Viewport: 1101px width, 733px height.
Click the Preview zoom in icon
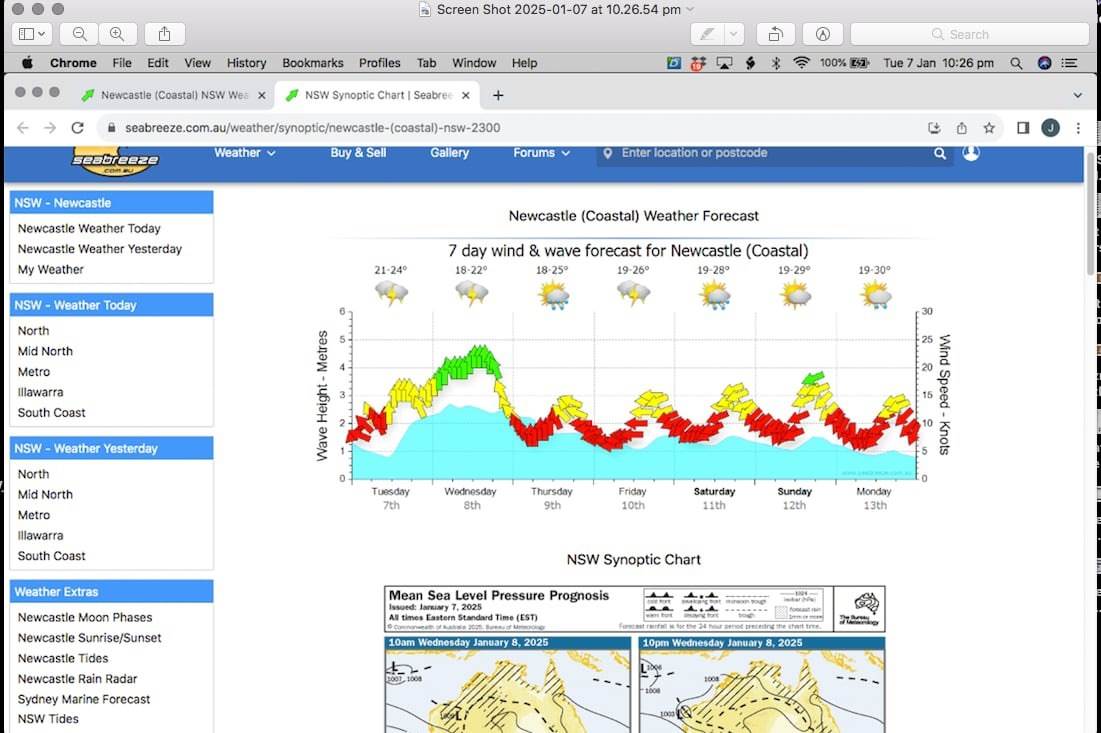tap(117, 34)
